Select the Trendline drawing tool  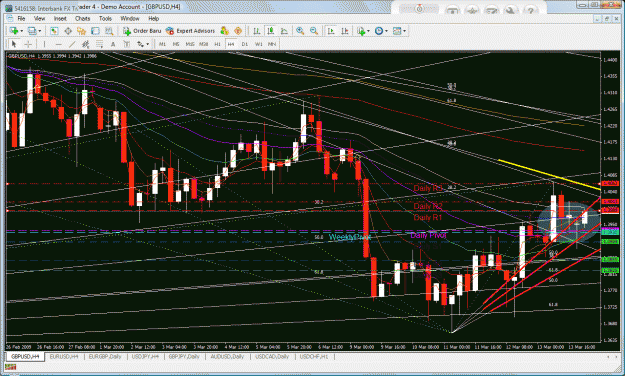[x=72, y=44]
